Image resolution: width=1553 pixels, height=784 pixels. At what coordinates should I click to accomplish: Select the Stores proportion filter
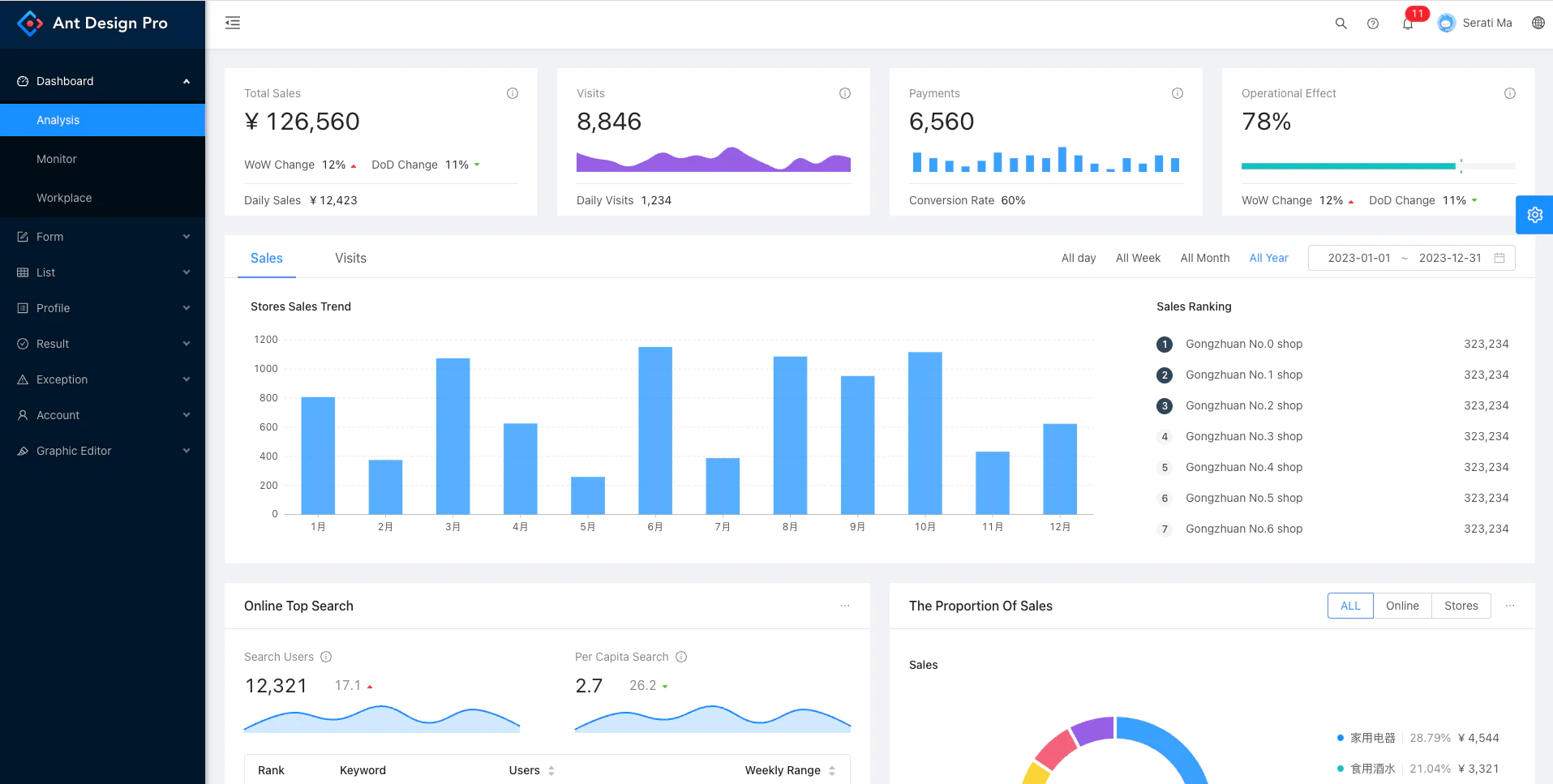click(x=1461, y=606)
